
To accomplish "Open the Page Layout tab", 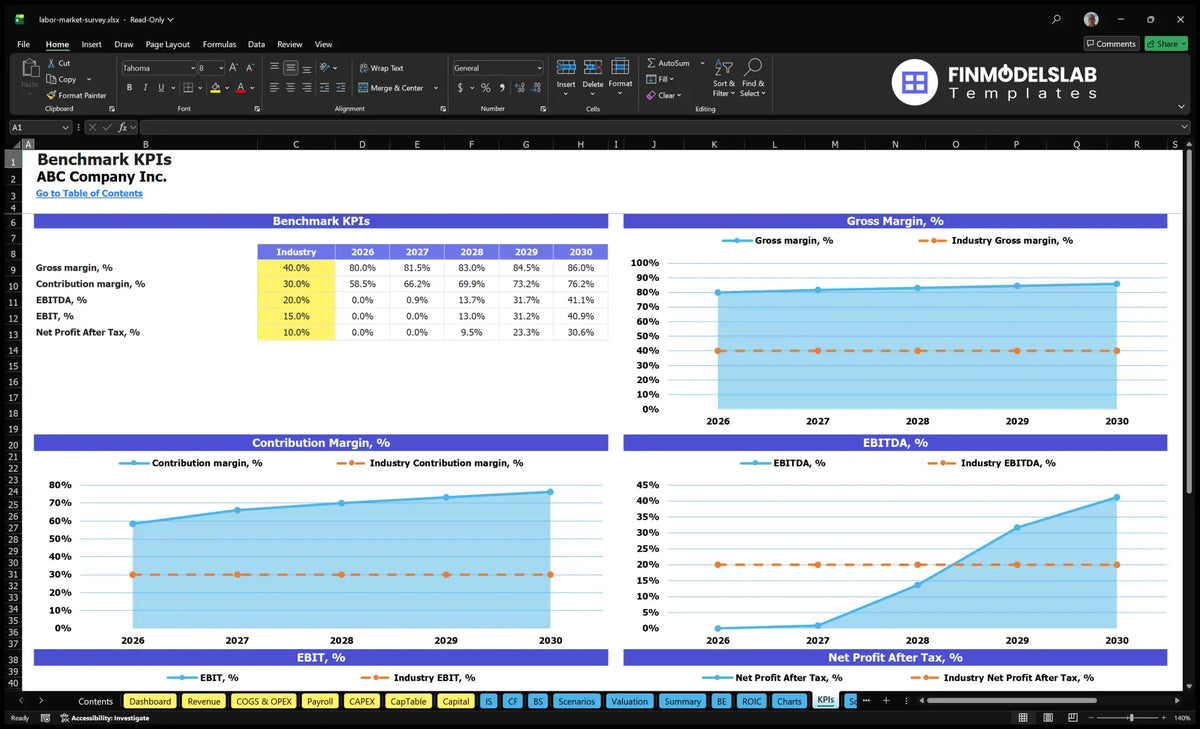I will [167, 44].
